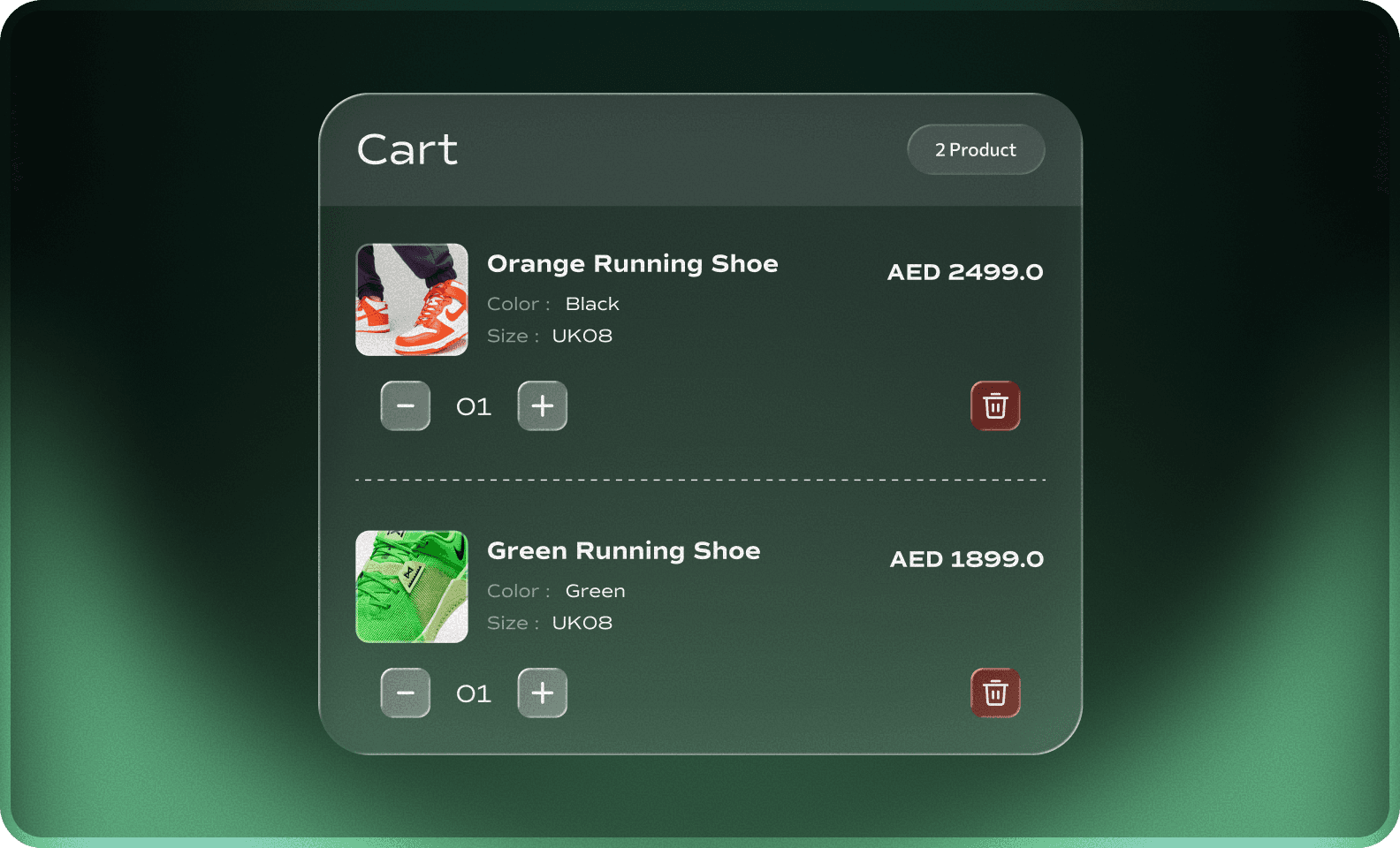1400x848 pixels.
Task: Click the Size UK08 label for Orange Running Shoe
Action: [550, 336]
